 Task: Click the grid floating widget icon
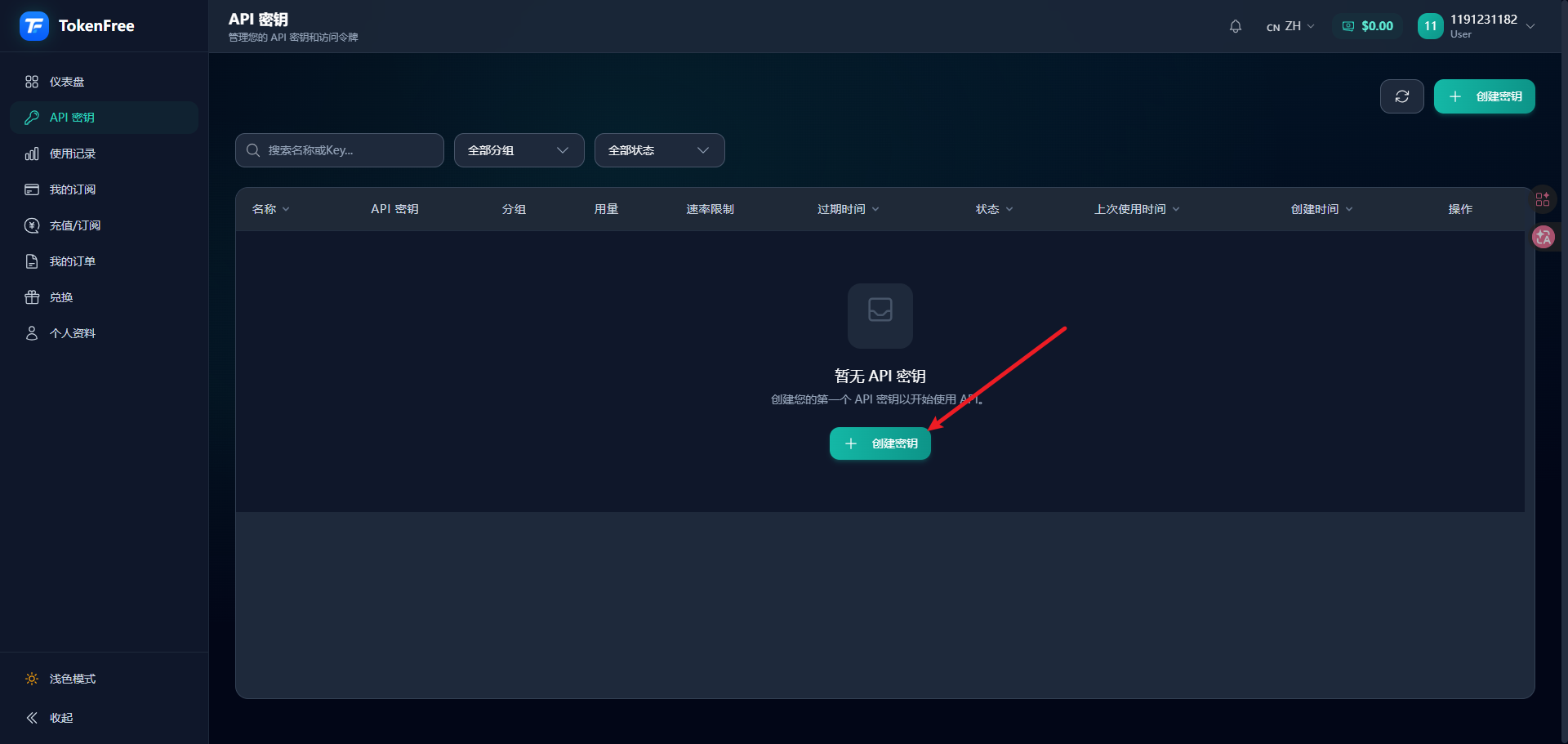[1542, 198]
